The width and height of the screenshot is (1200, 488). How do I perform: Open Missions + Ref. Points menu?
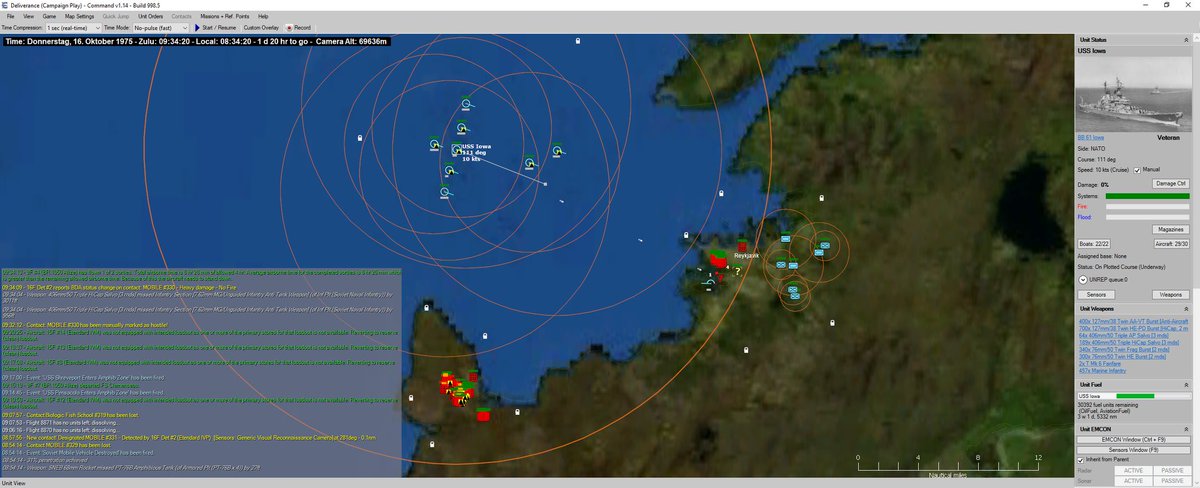coord(224,17)
